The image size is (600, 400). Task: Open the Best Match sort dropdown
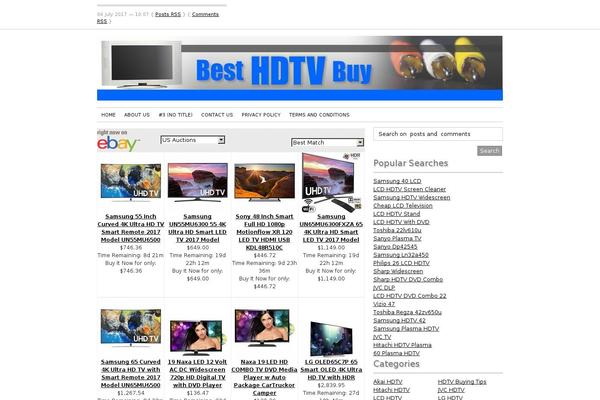click(x=327, y=142)
